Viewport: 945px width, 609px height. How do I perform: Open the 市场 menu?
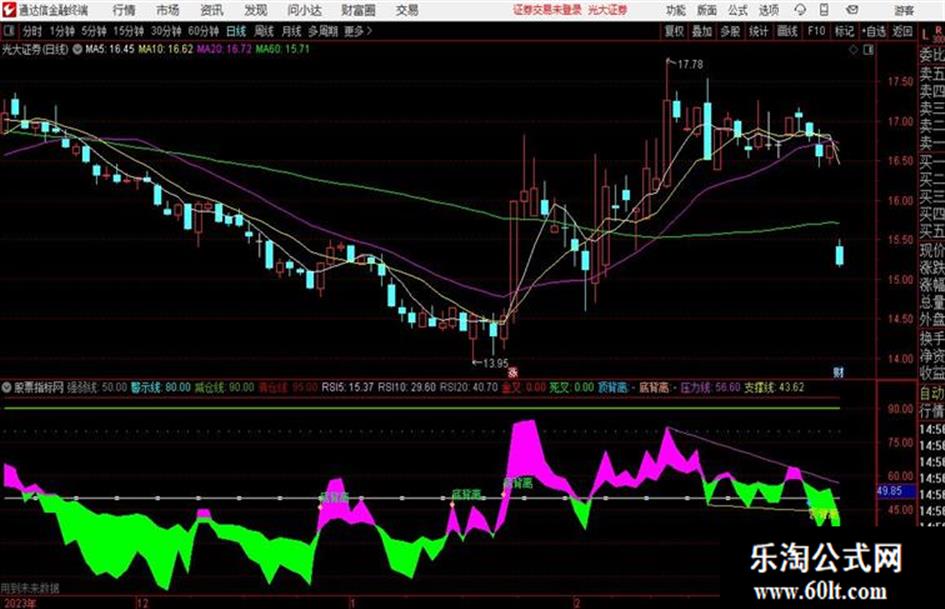(x=168, y=10)
